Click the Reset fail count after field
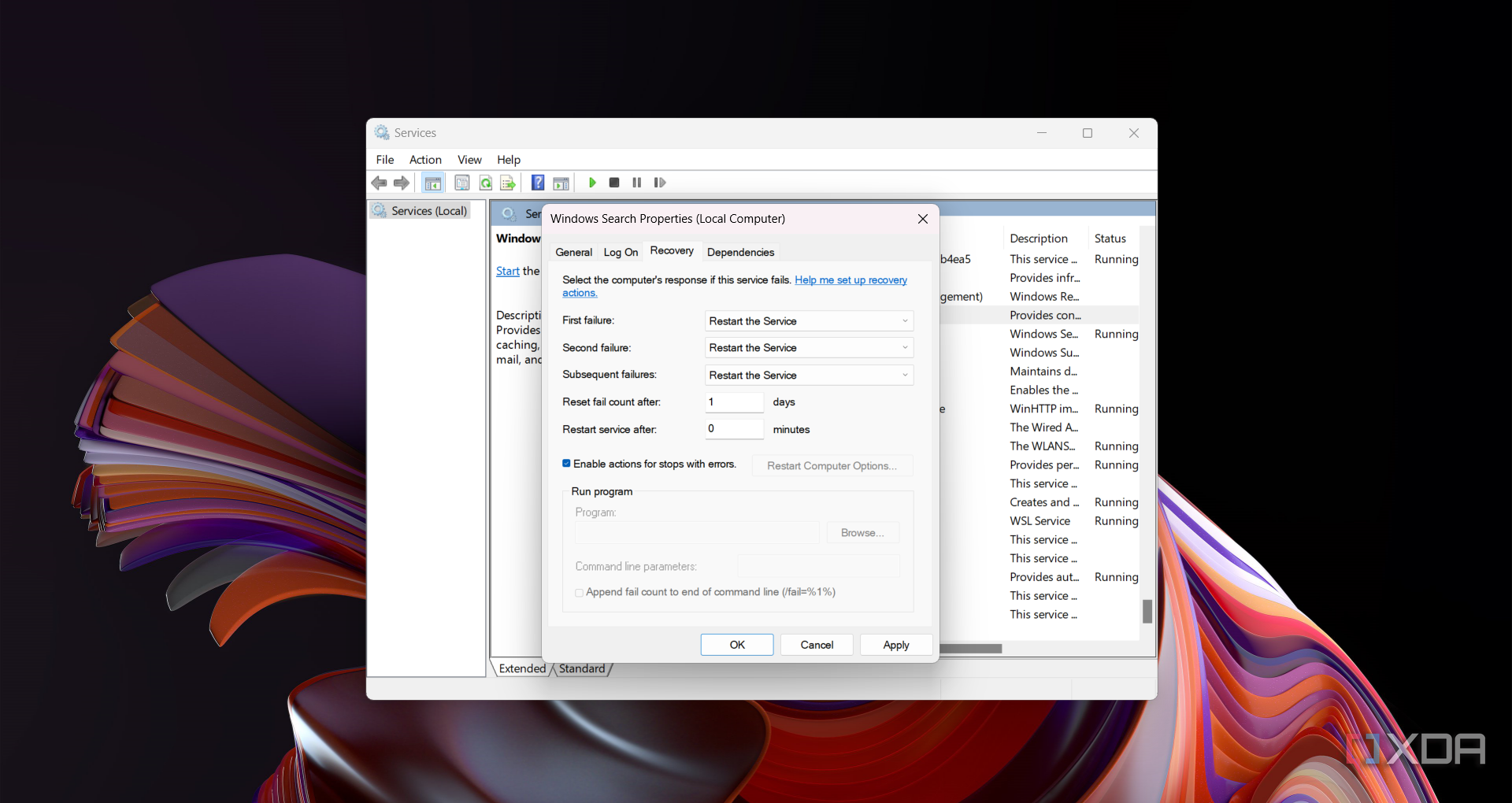Image resolution: width=1512 pixels, height=803 pixels. tap(734, 402)
